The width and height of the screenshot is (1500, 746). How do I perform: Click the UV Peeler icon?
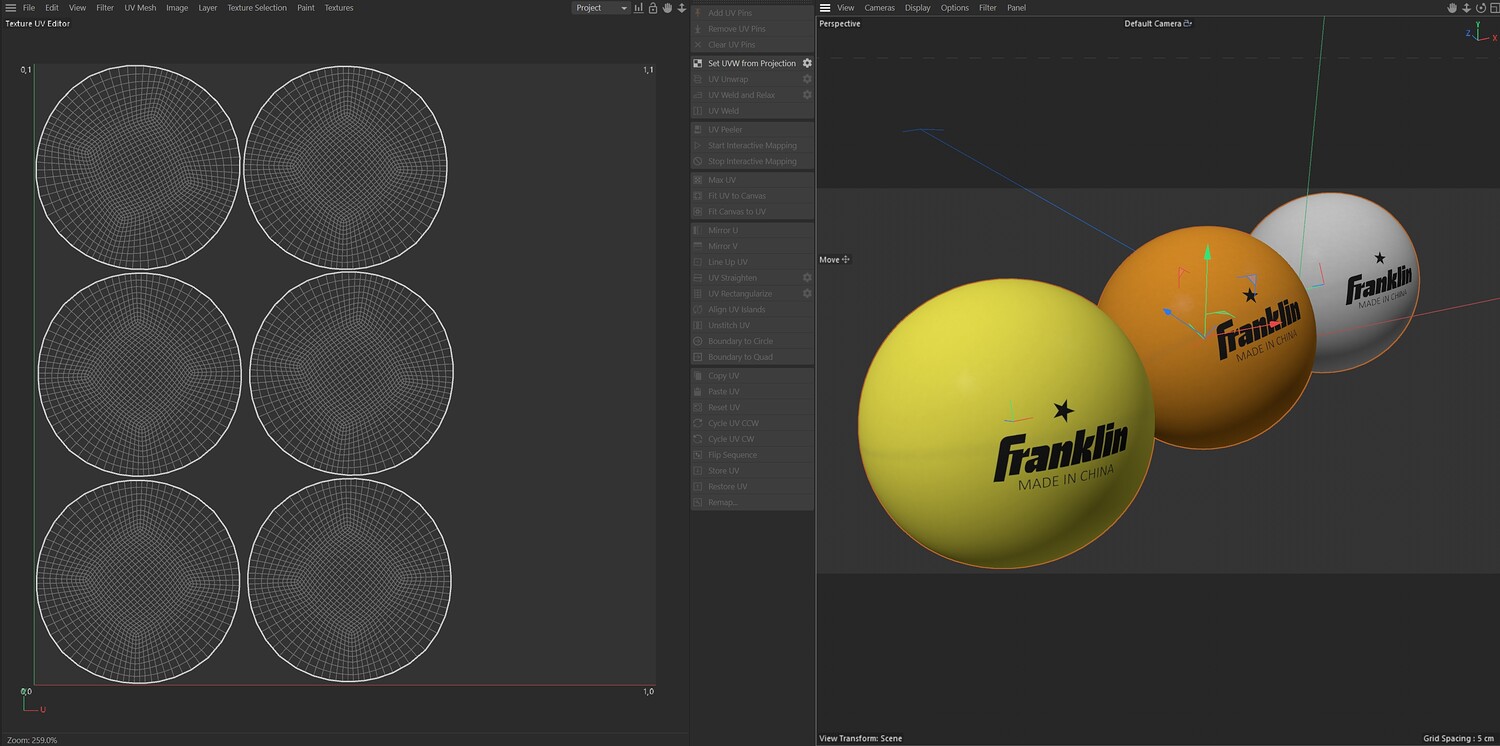[x=698, y=130]
